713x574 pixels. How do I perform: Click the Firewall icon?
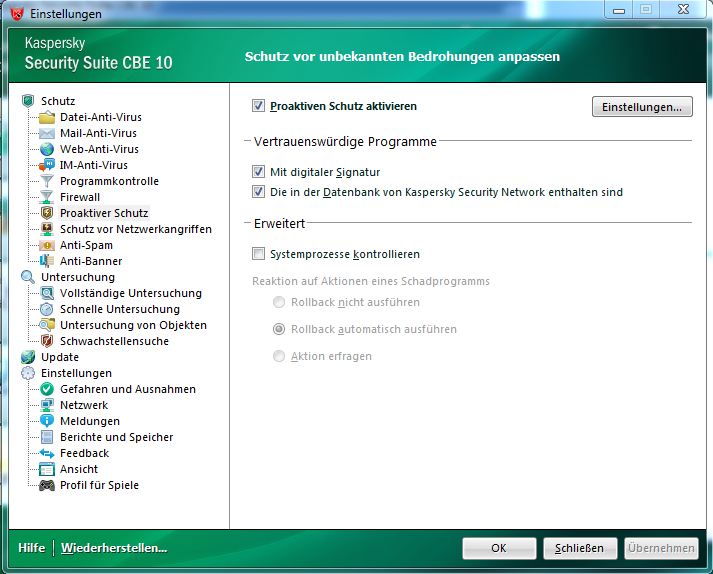47,197
